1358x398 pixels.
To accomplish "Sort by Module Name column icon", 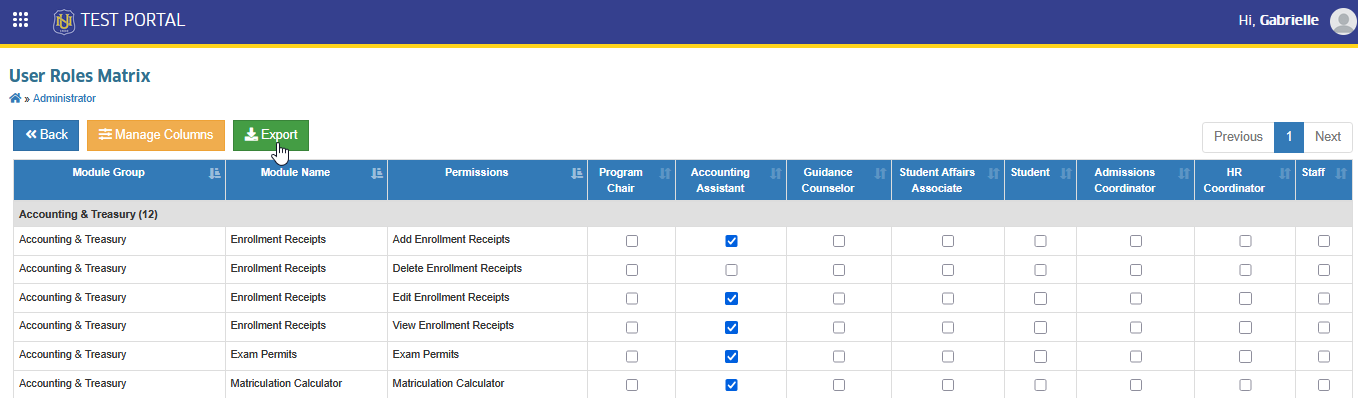I will click(376, 173).
